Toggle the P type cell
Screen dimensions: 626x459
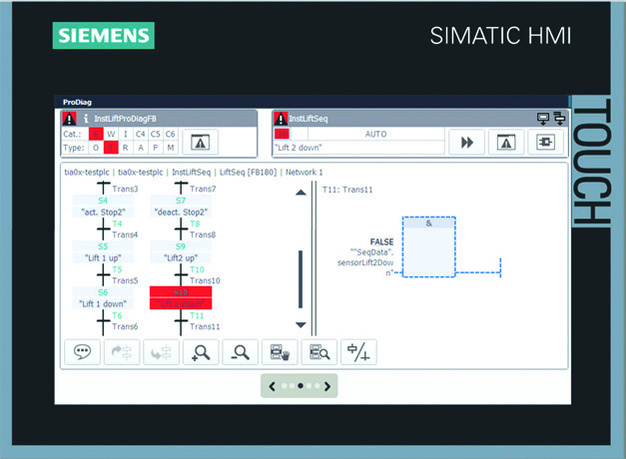155,148
